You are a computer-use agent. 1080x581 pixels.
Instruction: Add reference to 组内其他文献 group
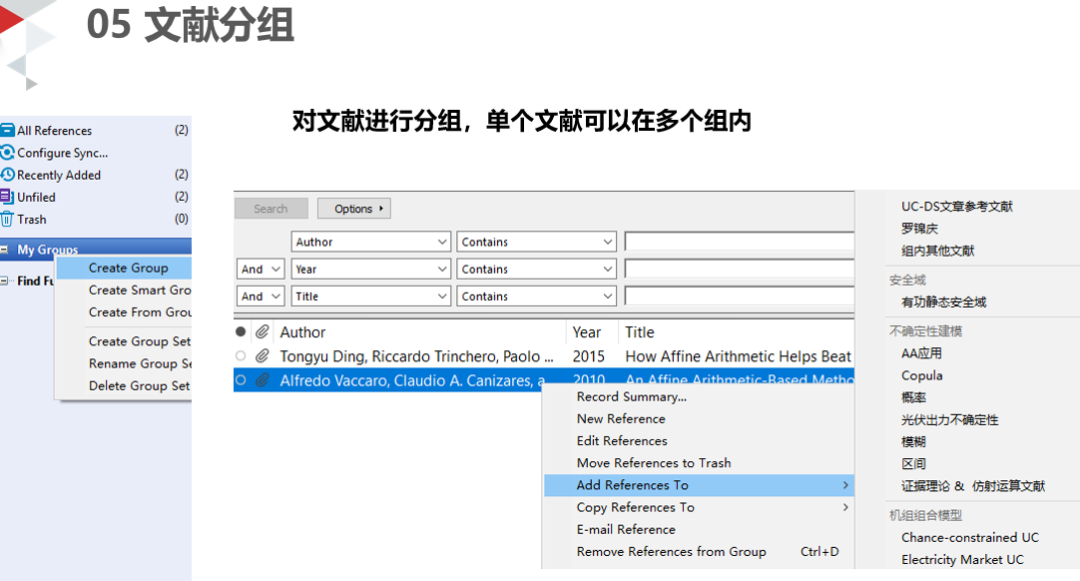click(x=937, y=251)
